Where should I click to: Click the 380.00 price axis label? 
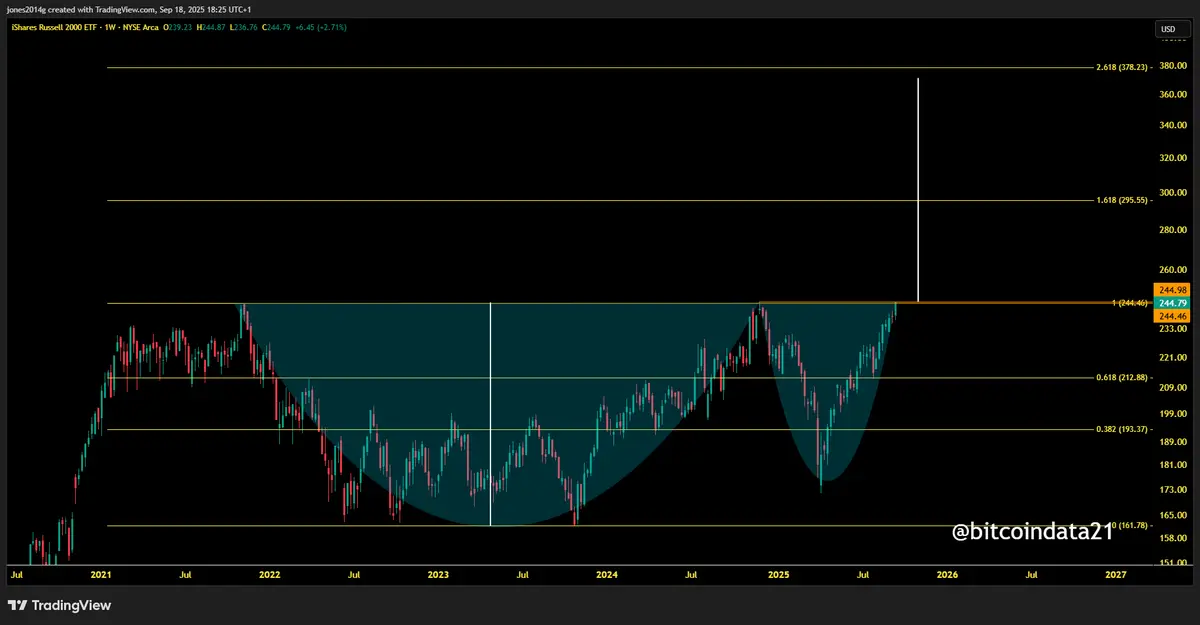(1173, 67)
